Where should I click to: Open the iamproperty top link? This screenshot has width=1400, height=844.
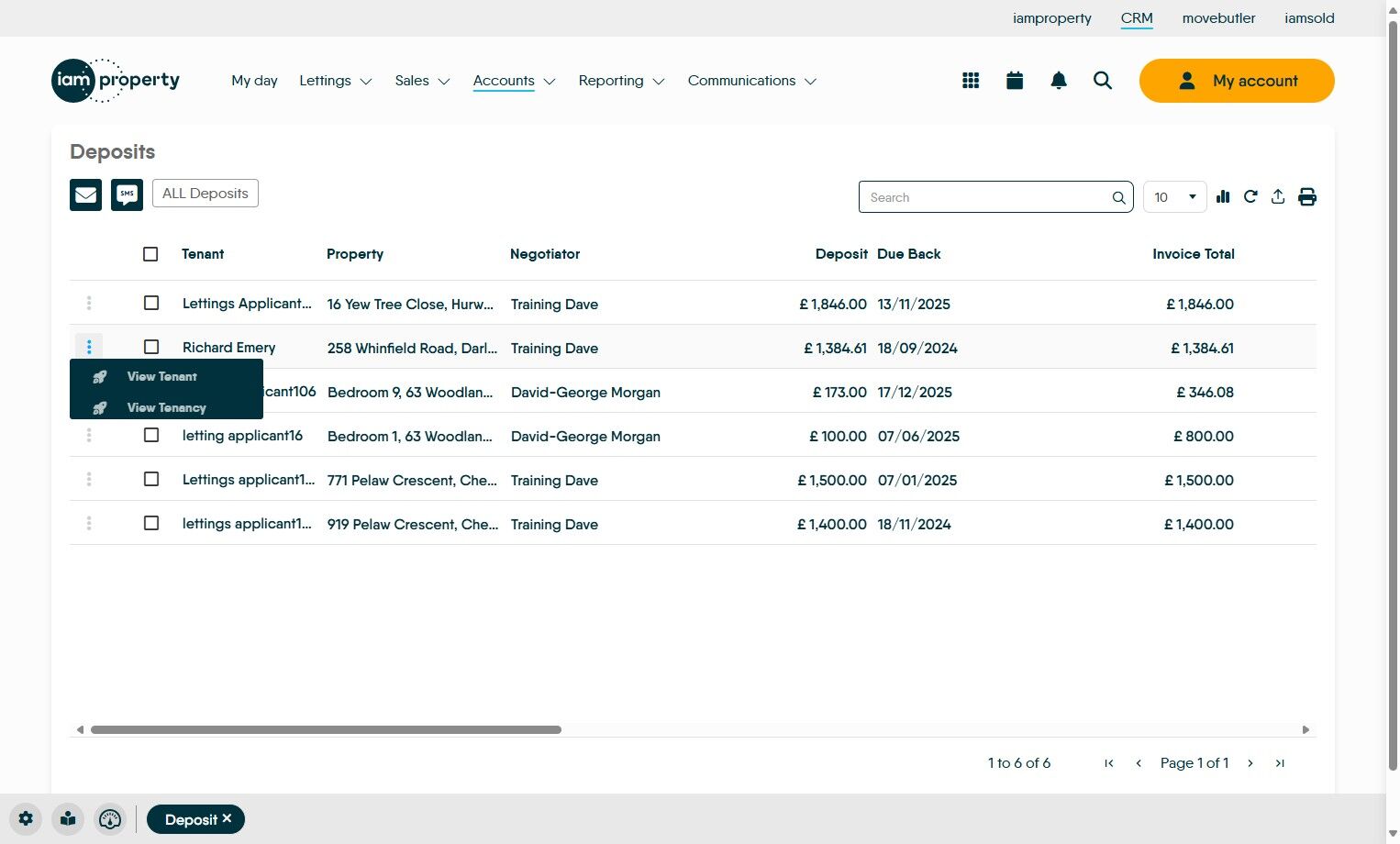(1051, 18)
